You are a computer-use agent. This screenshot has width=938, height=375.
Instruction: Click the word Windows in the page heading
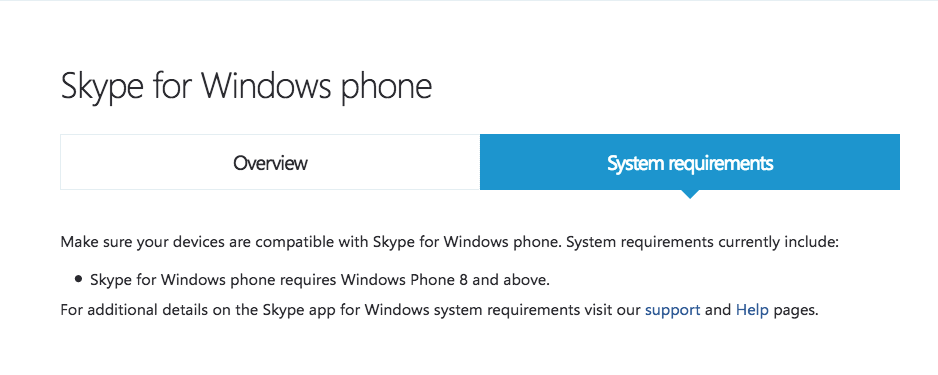point(266,86)
